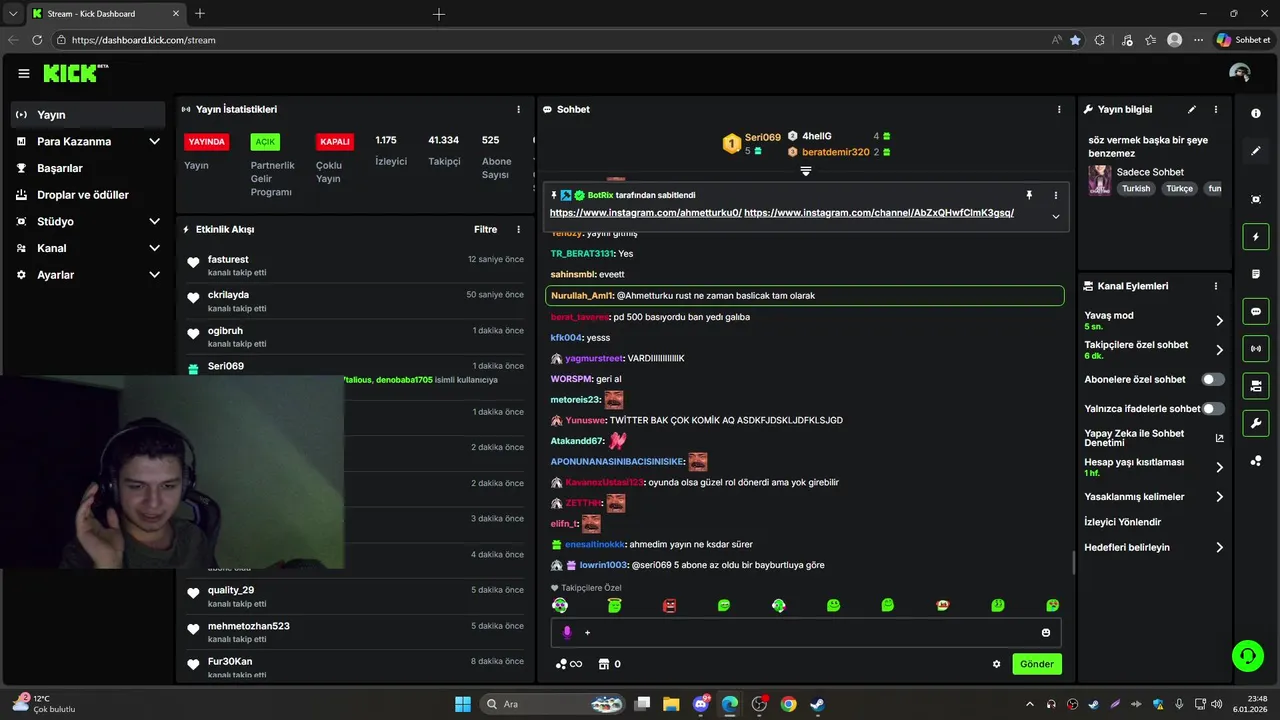Open the instagram.com/ahmetturku0 link

click(x=646, y=213)
